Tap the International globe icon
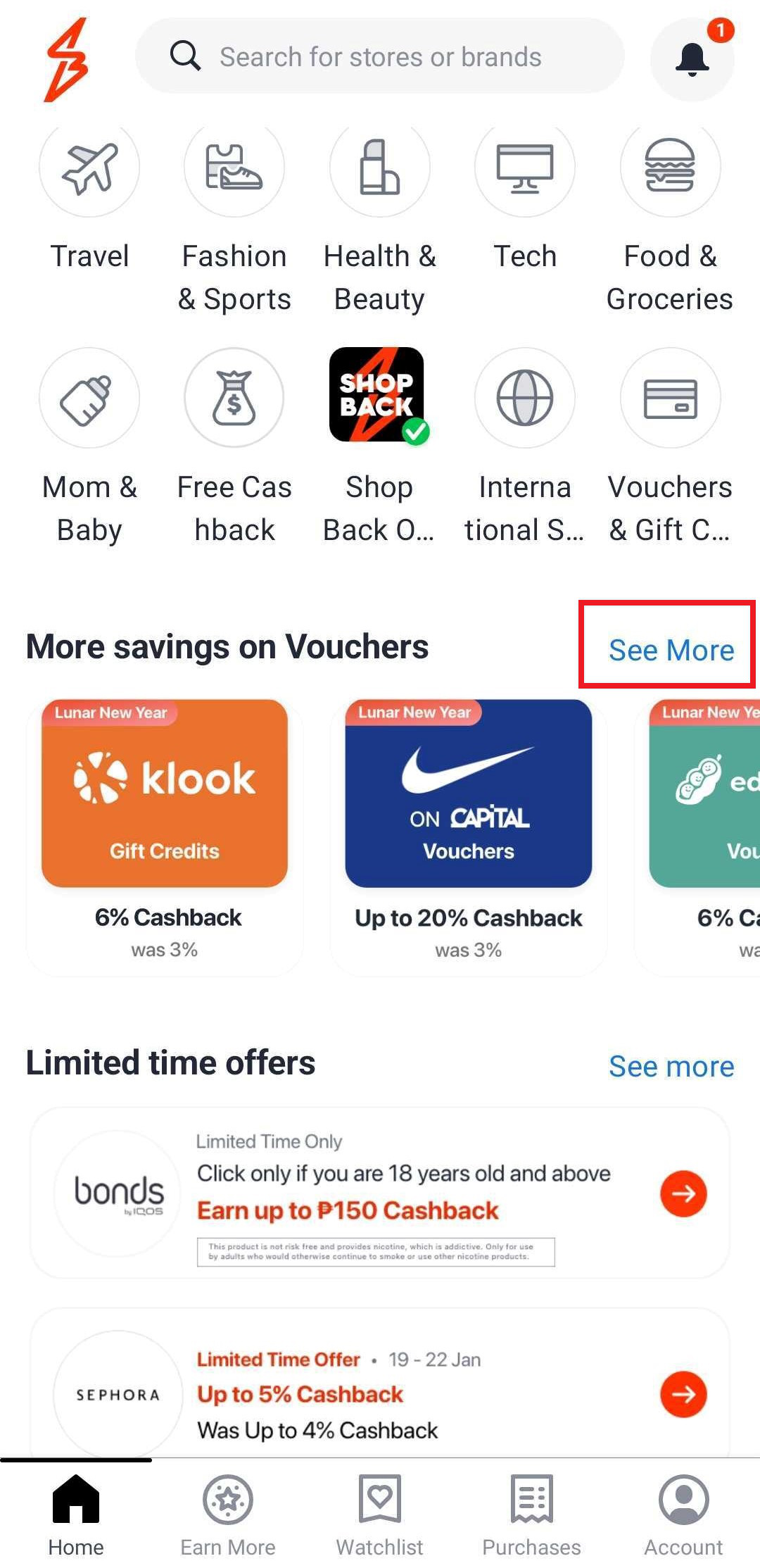The width and height of the screenshot is (760, 1568). pos(525,398)
